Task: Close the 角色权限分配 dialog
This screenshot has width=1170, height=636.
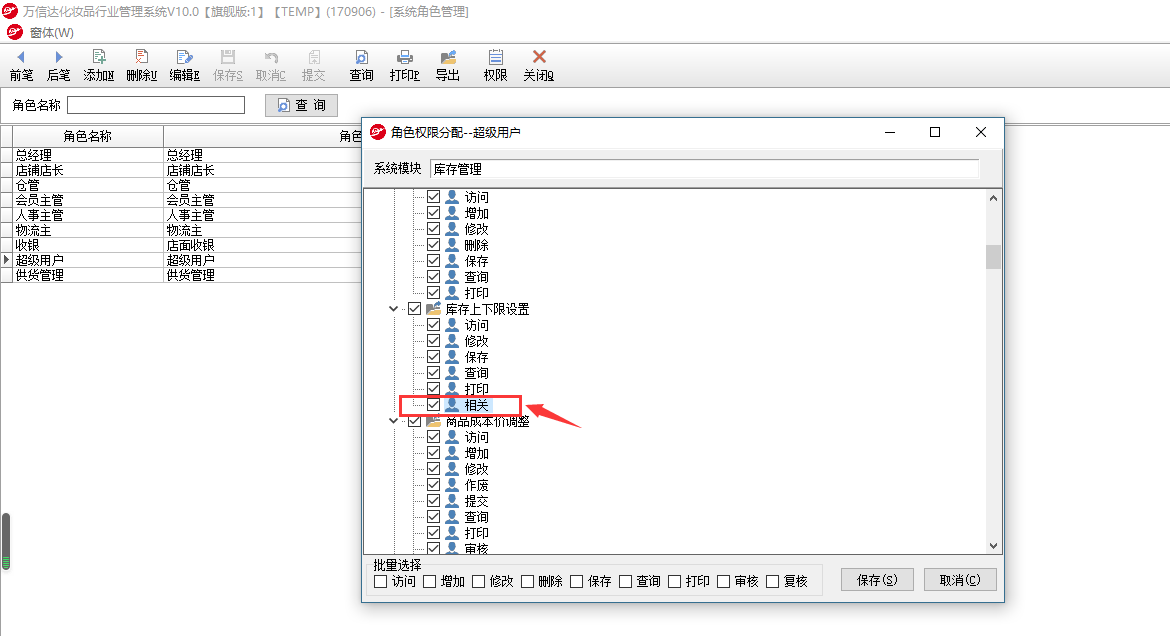Action: tap(980, 132)
